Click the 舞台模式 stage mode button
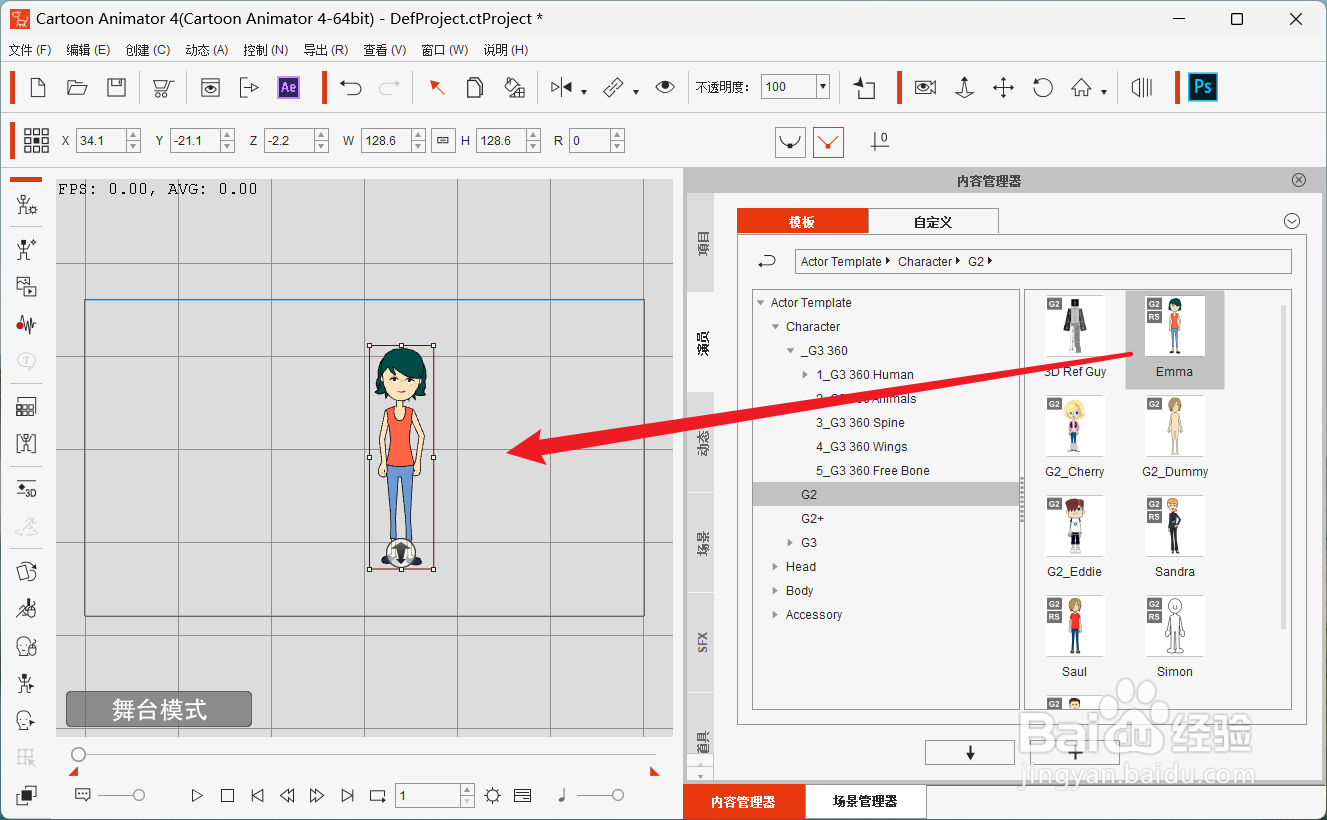 [x=159, y=709]
